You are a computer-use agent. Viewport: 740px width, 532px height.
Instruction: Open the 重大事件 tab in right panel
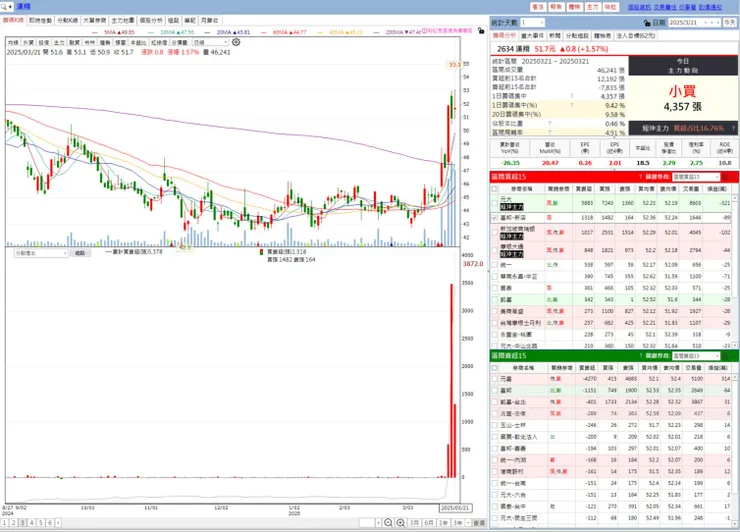click(532, 35)
